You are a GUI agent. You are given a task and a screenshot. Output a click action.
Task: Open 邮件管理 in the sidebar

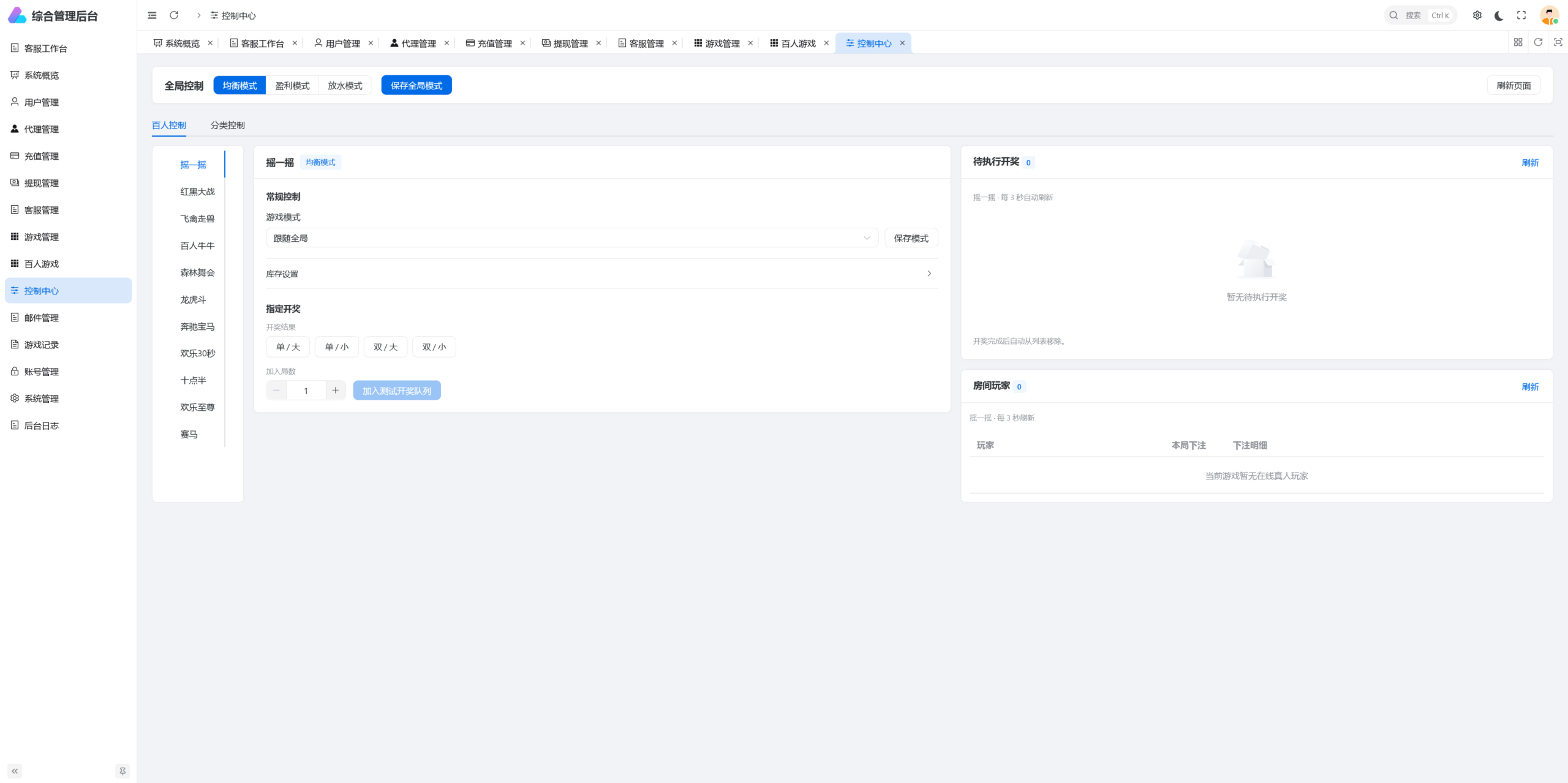pos(68,318)
